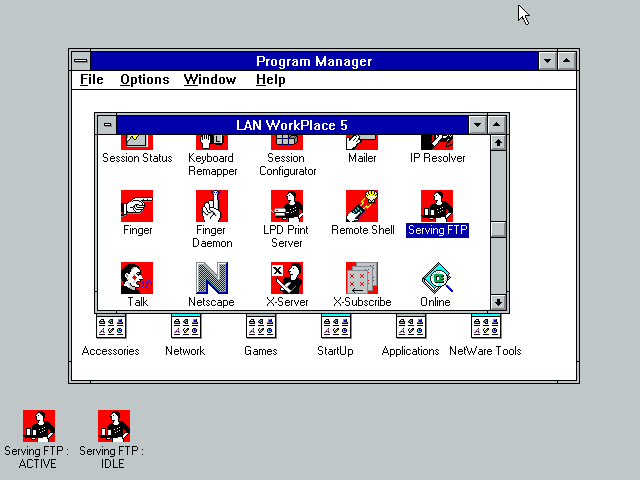
Task: Open the Help menu
Action: (270, 80)
